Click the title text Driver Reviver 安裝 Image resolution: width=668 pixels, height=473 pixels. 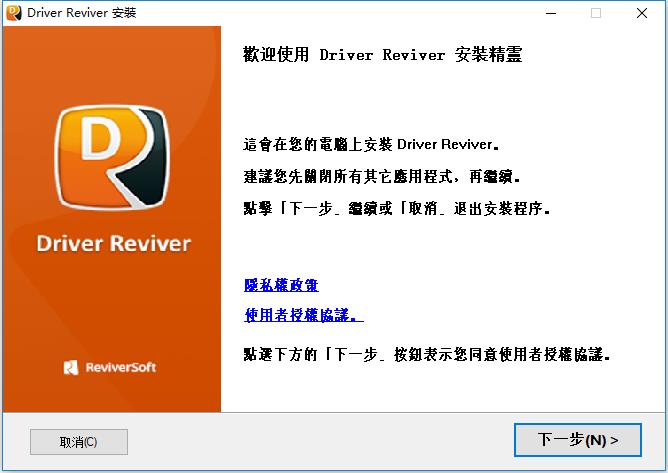click(82, 13)
